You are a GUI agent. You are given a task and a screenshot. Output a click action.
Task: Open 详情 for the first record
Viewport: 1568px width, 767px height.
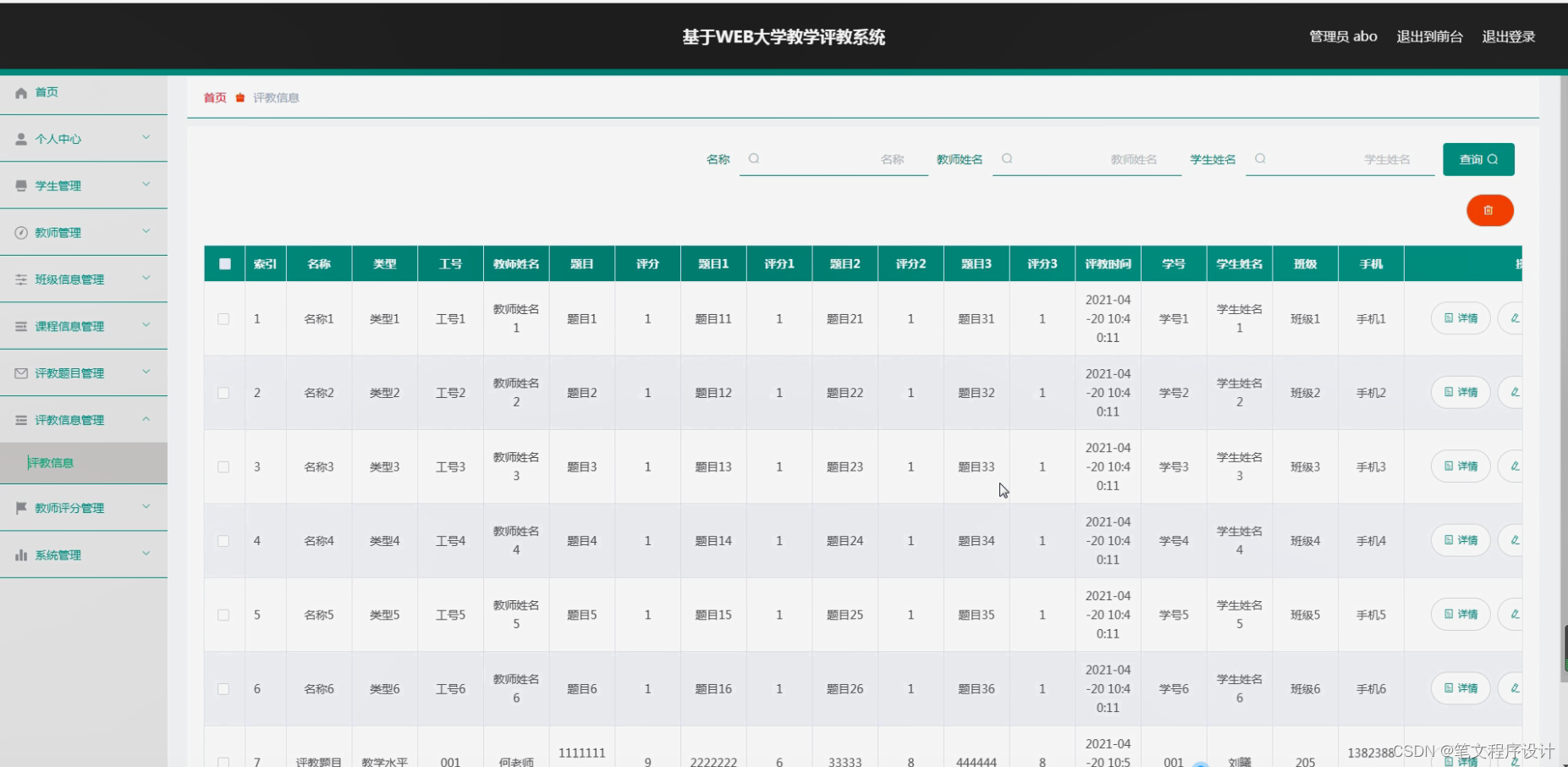1460,318
